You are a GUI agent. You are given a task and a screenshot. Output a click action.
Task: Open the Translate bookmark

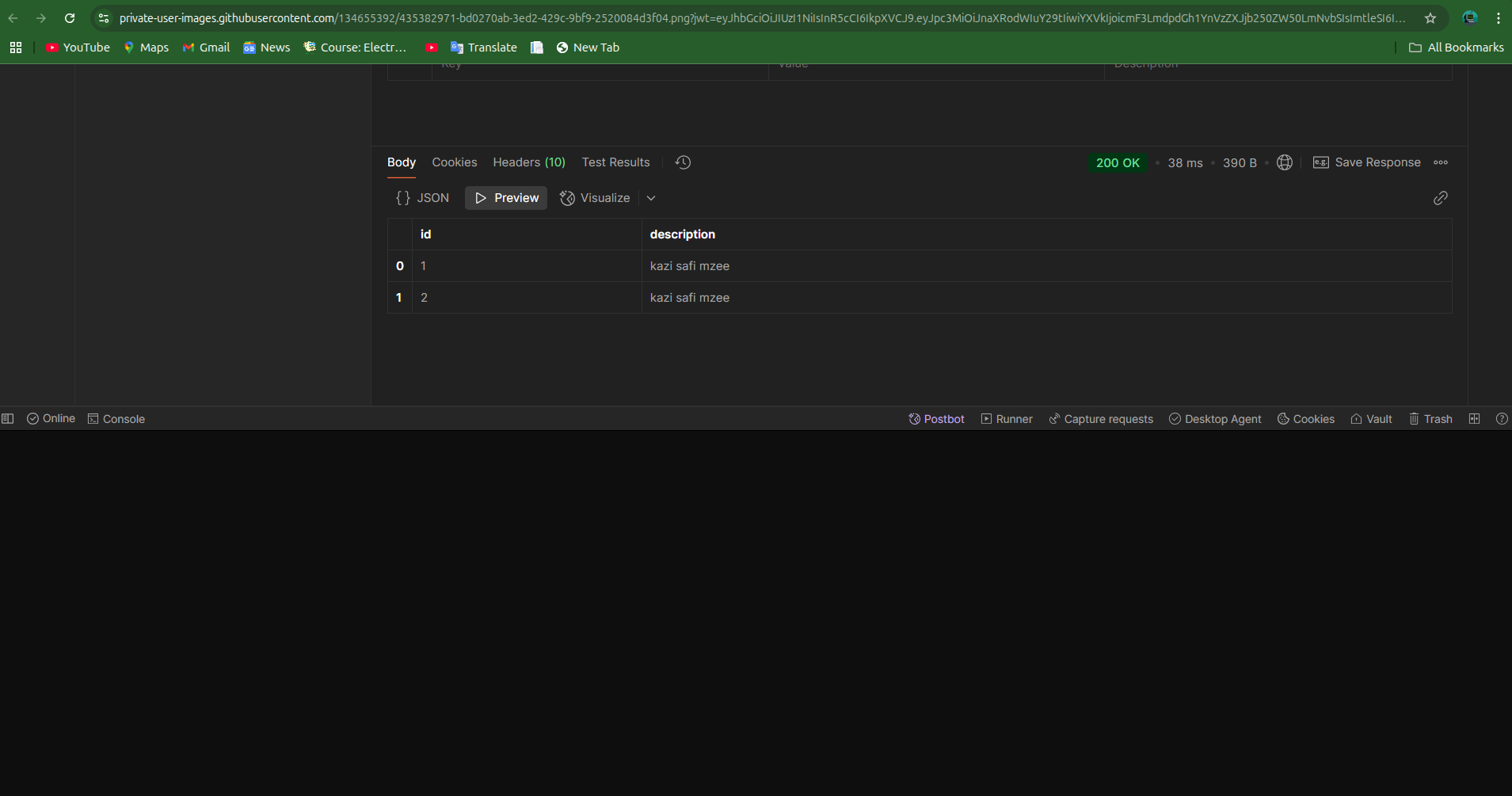[483, 48]
